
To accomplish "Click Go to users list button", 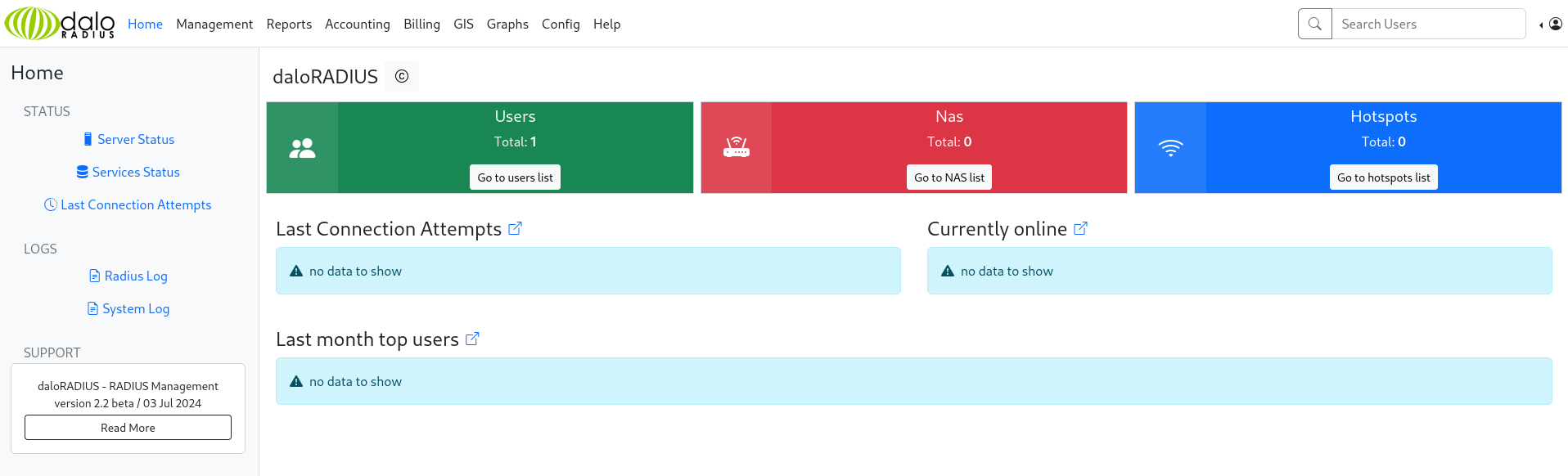I will (515, 177).
